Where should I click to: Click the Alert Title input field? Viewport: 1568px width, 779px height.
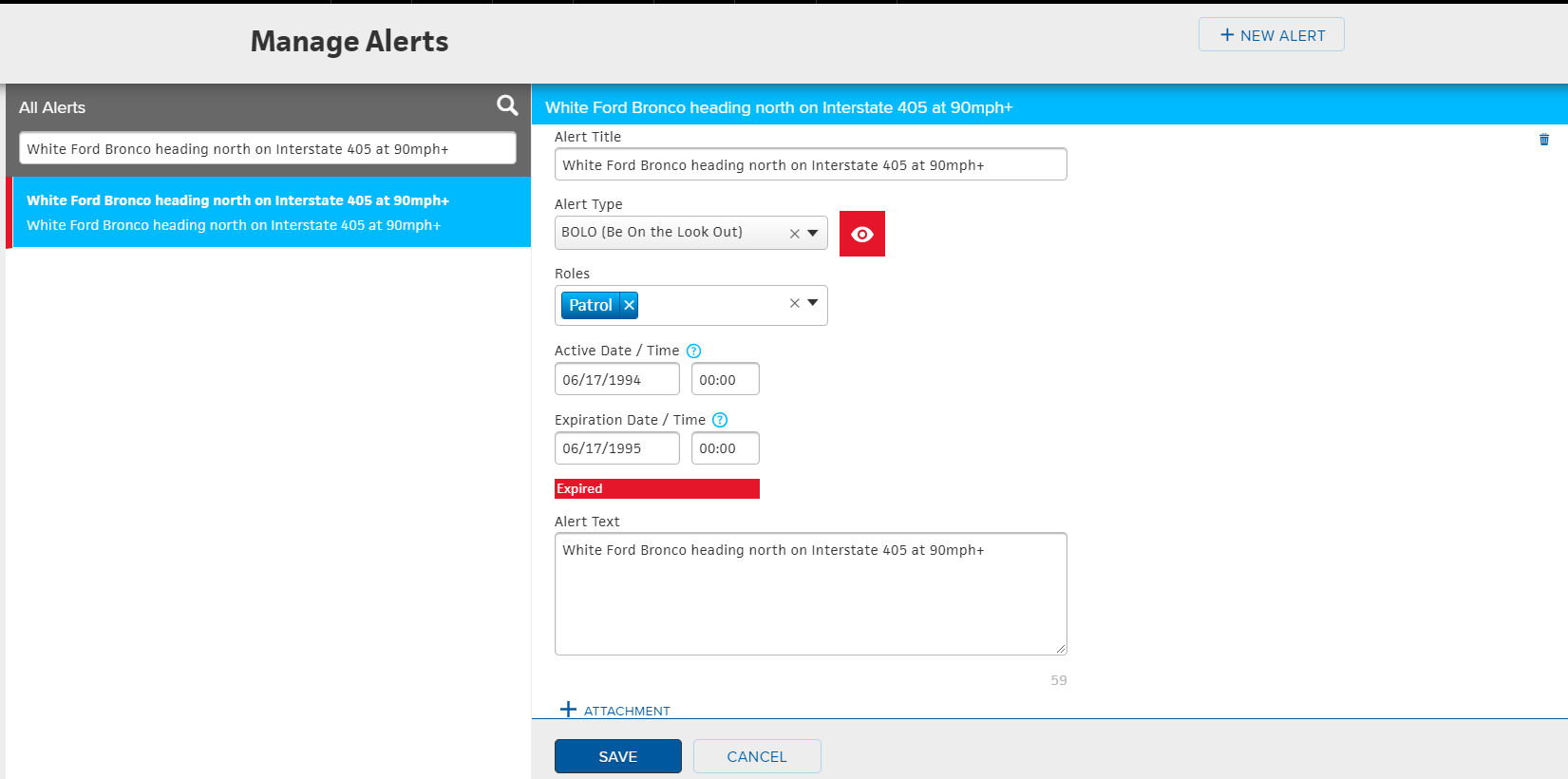809,164
